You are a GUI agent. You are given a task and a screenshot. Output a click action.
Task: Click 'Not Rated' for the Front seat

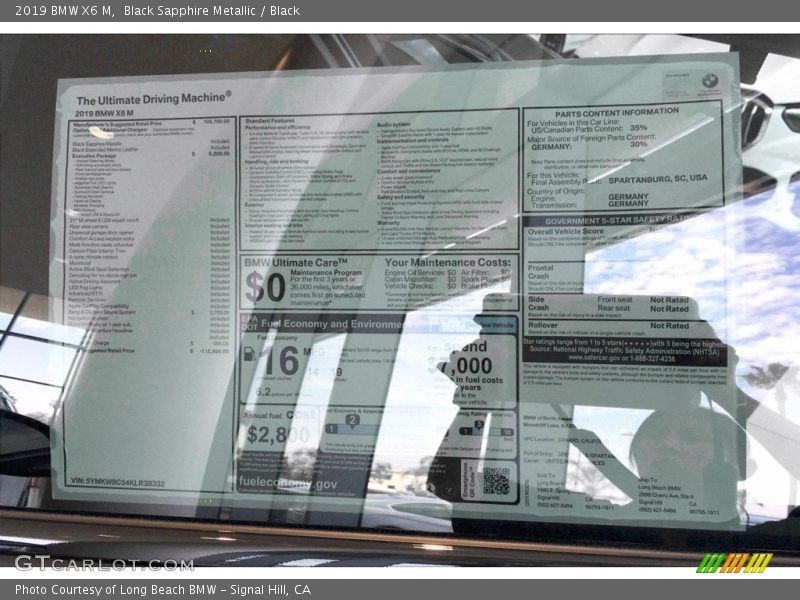[x=669, y=300]
